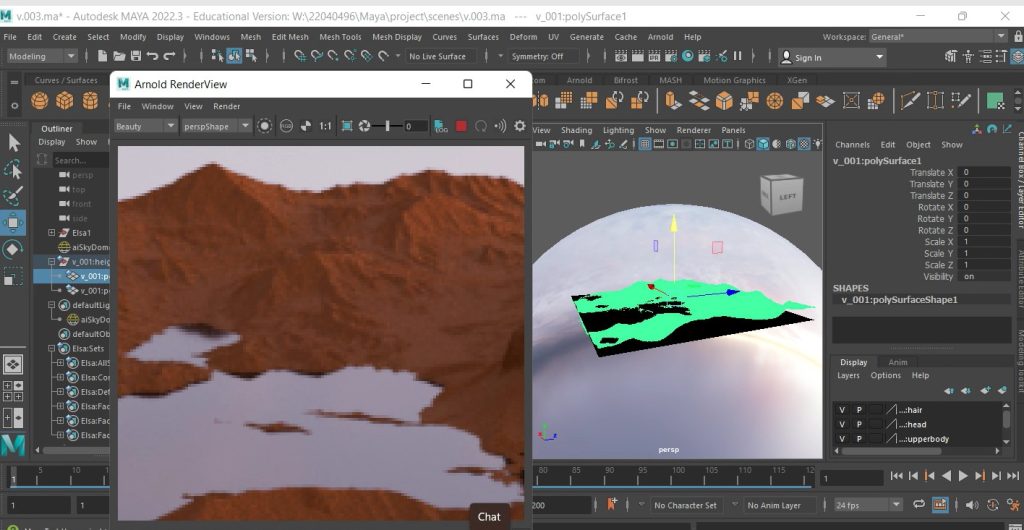Open the 24 fps frame rate dropdown
Viewport: 1024px width, 530px height.
[868, 505]
